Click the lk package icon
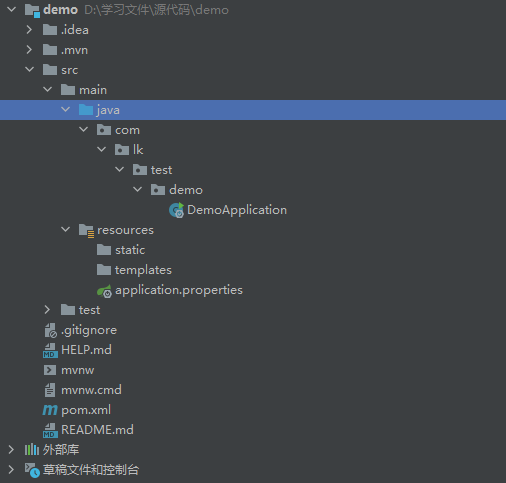 (122, 150)
